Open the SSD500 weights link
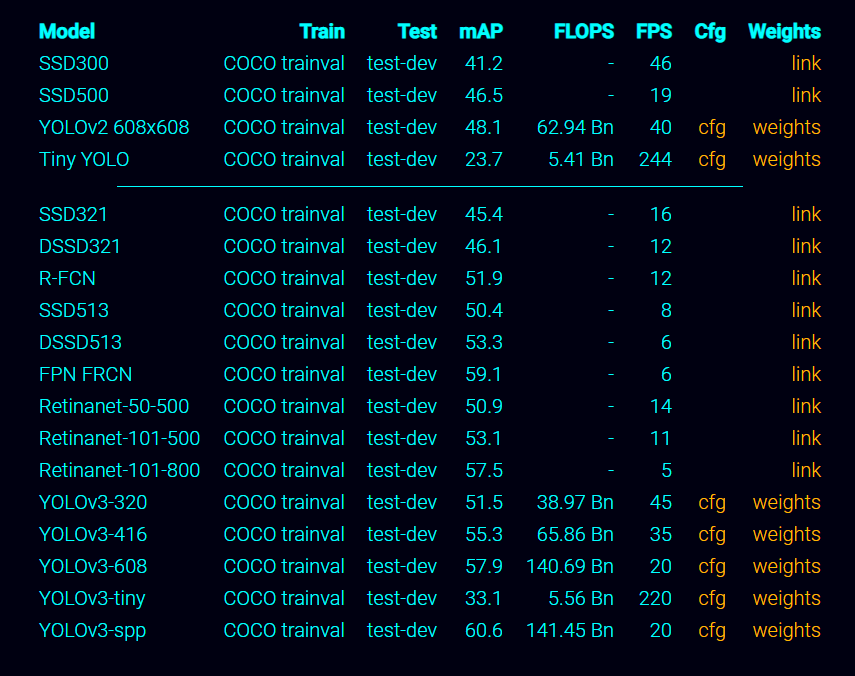The height and width of the screenshot is (676, 855). click(x=806, y=95)
